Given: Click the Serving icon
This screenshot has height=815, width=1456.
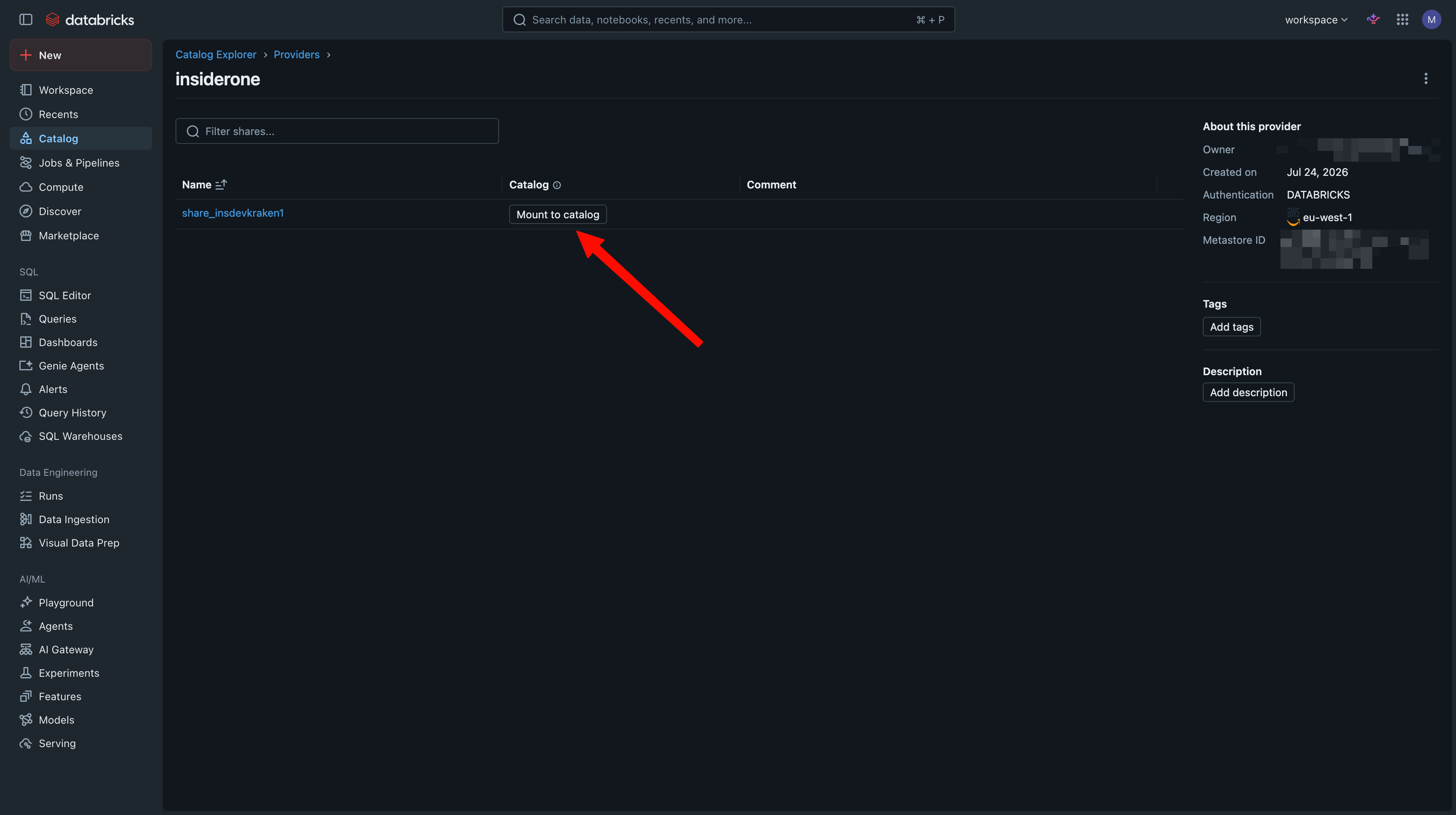Looking at the screenshot, I should coord(26,743).
